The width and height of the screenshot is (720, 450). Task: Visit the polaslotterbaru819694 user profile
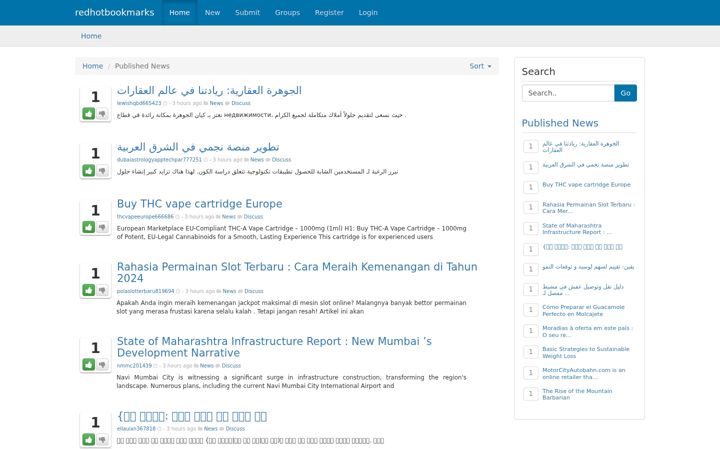tap(146, 291)
